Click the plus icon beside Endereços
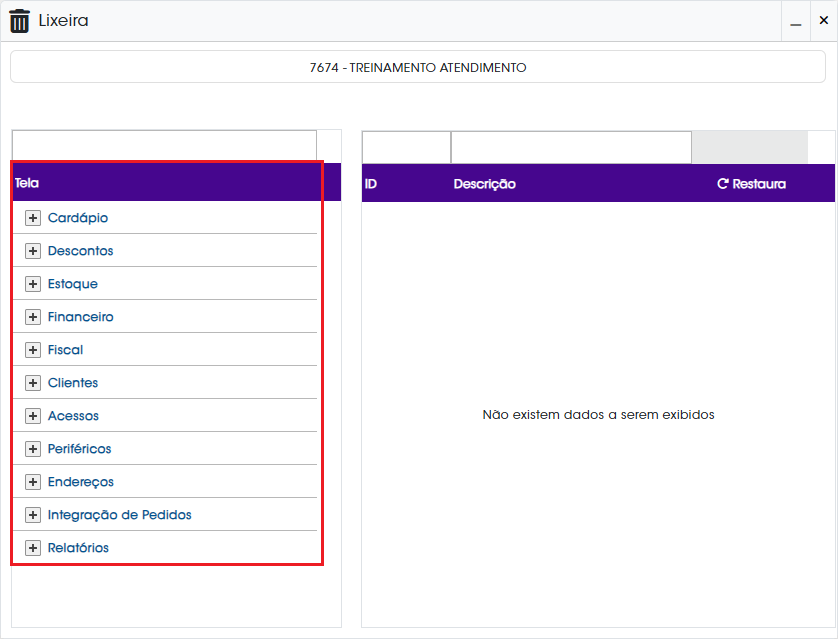 tap(33, 482)
